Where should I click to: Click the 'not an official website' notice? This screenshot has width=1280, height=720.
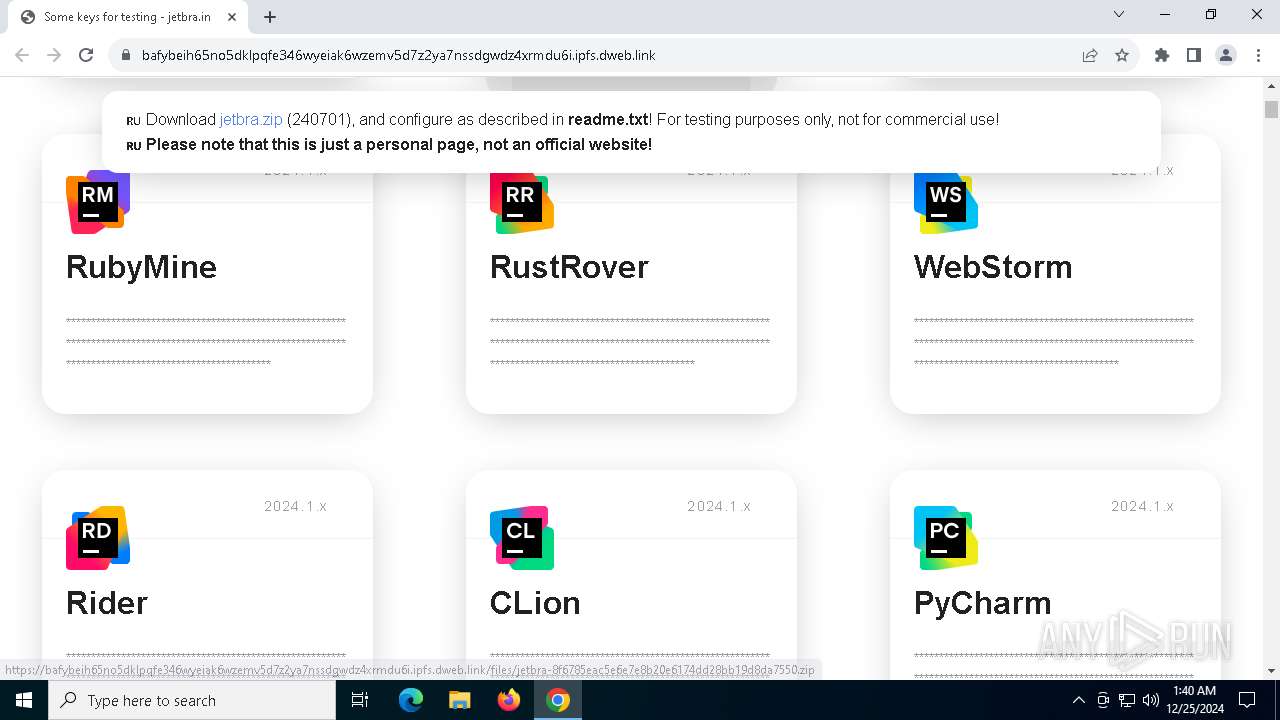(x=399, y=144)
